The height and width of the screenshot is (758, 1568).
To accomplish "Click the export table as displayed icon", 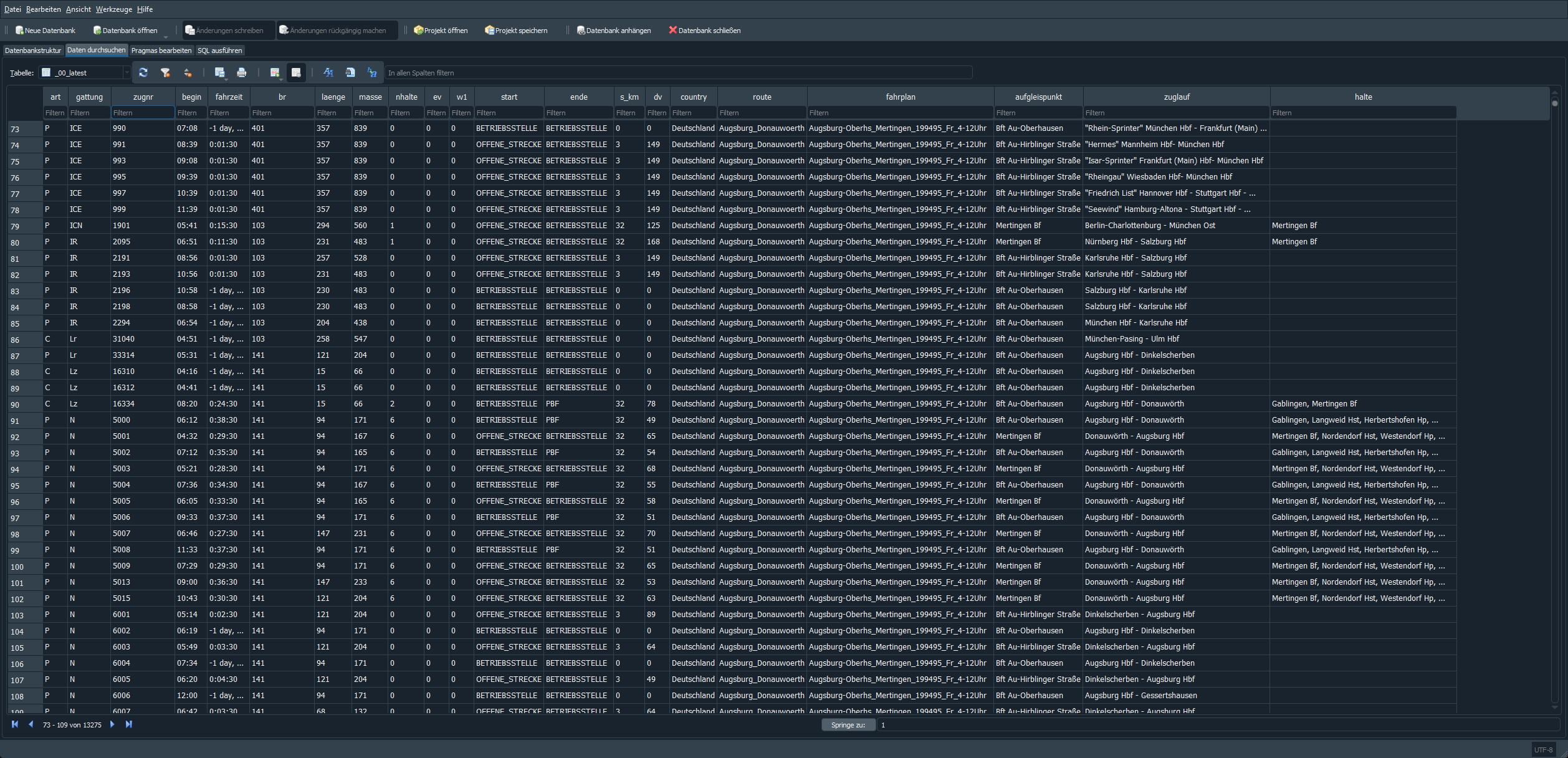I will (x=220, y=73).
